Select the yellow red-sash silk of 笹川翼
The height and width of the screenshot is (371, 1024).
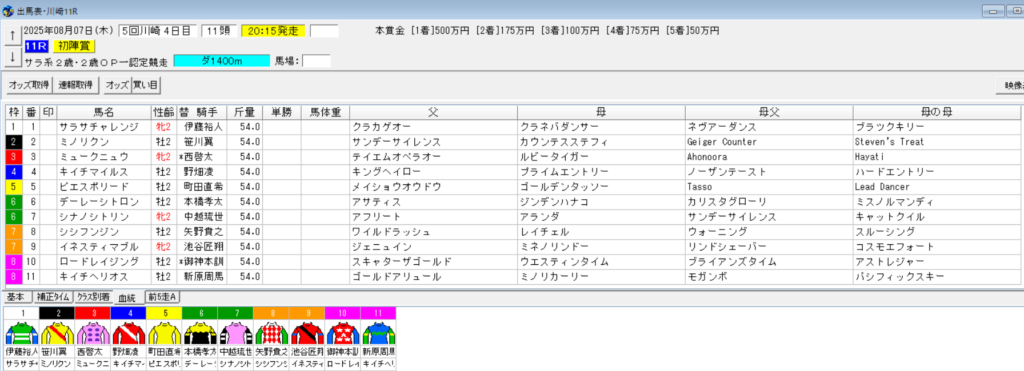(57, 332)
